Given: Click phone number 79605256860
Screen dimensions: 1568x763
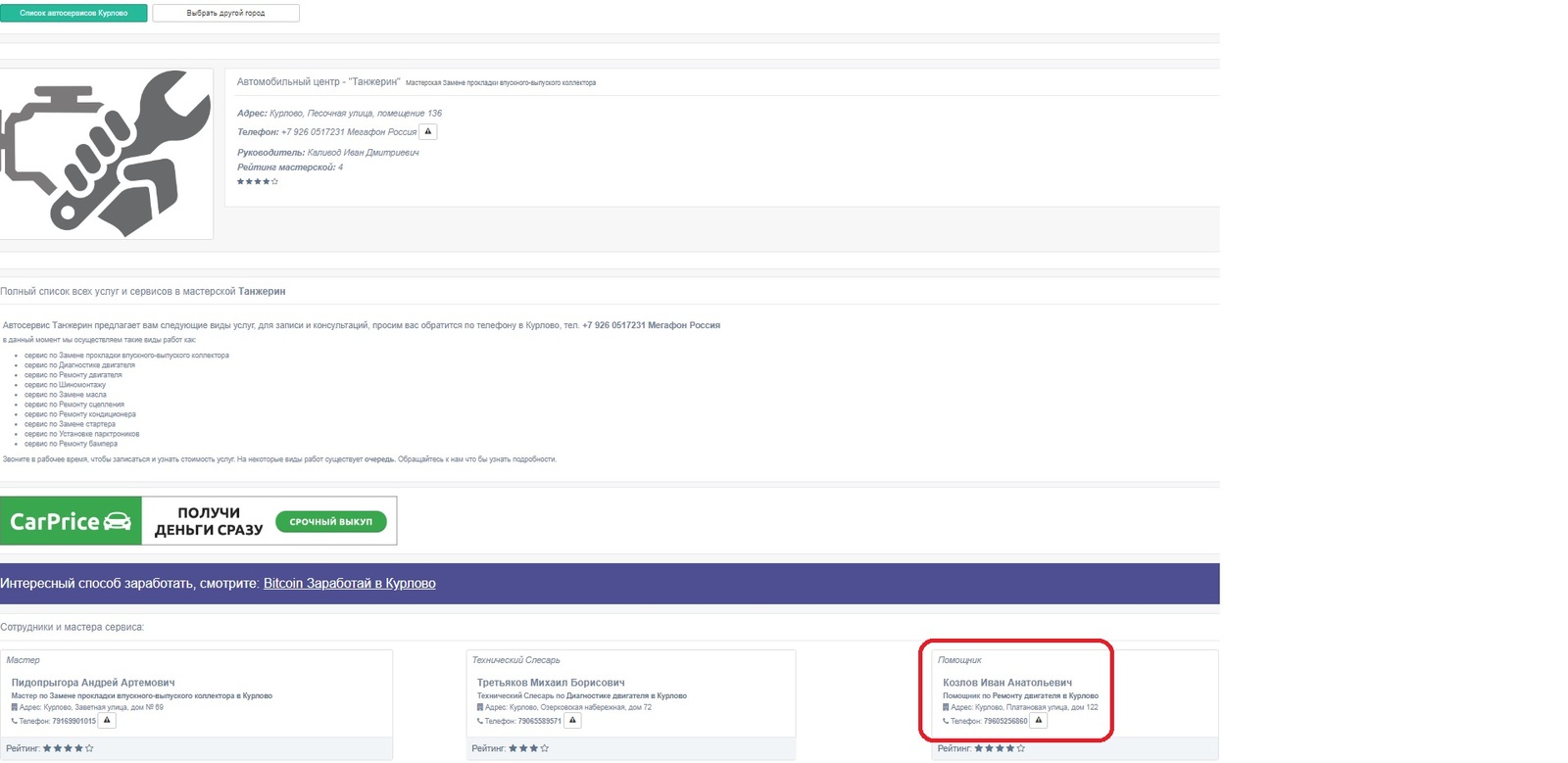Looking at the screenshot, I should [x=1005, y=721].
